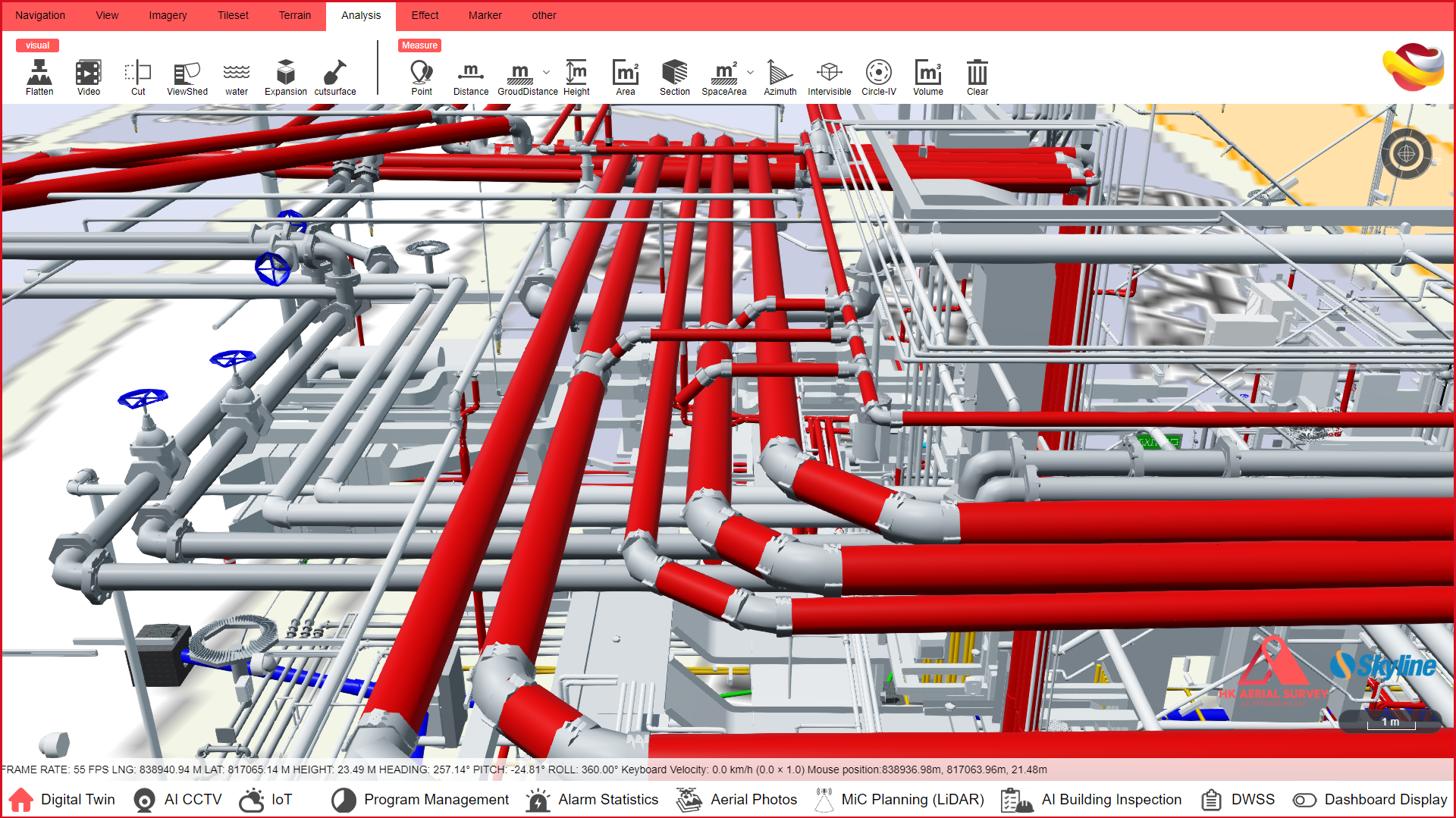1456x818 pixels.
Task: Pick the Azimuth measure tool
Action: click(x=780, y=77)
